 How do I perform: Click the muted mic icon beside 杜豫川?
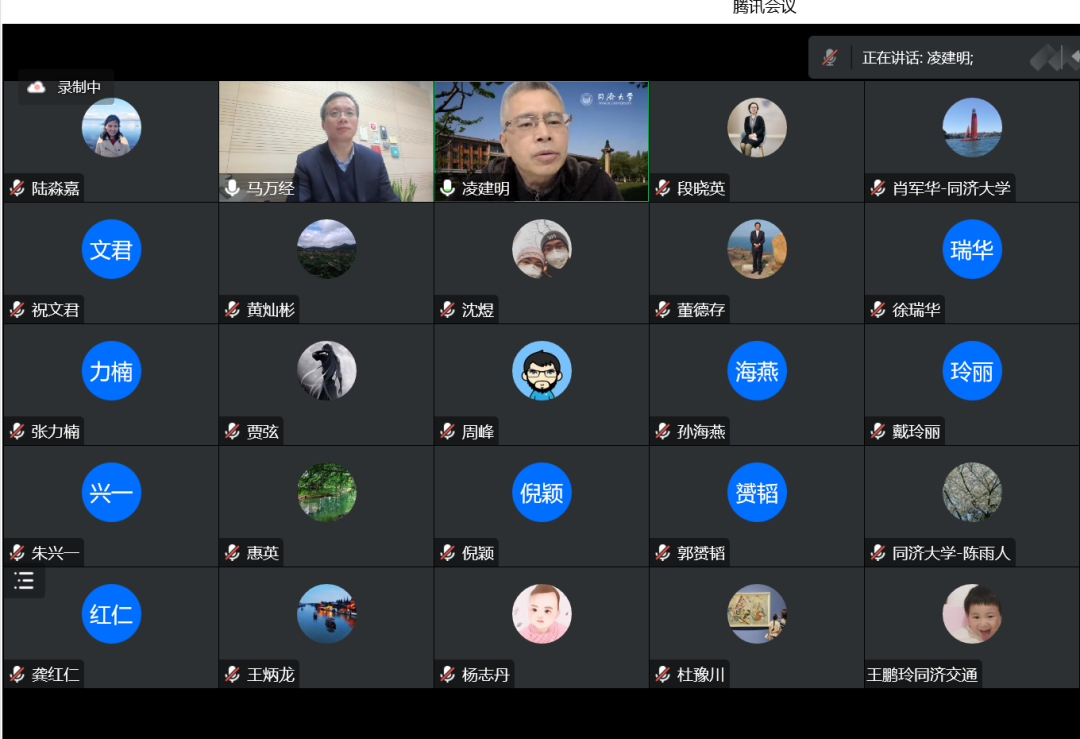pyautogui.click(x=662, y=675)
